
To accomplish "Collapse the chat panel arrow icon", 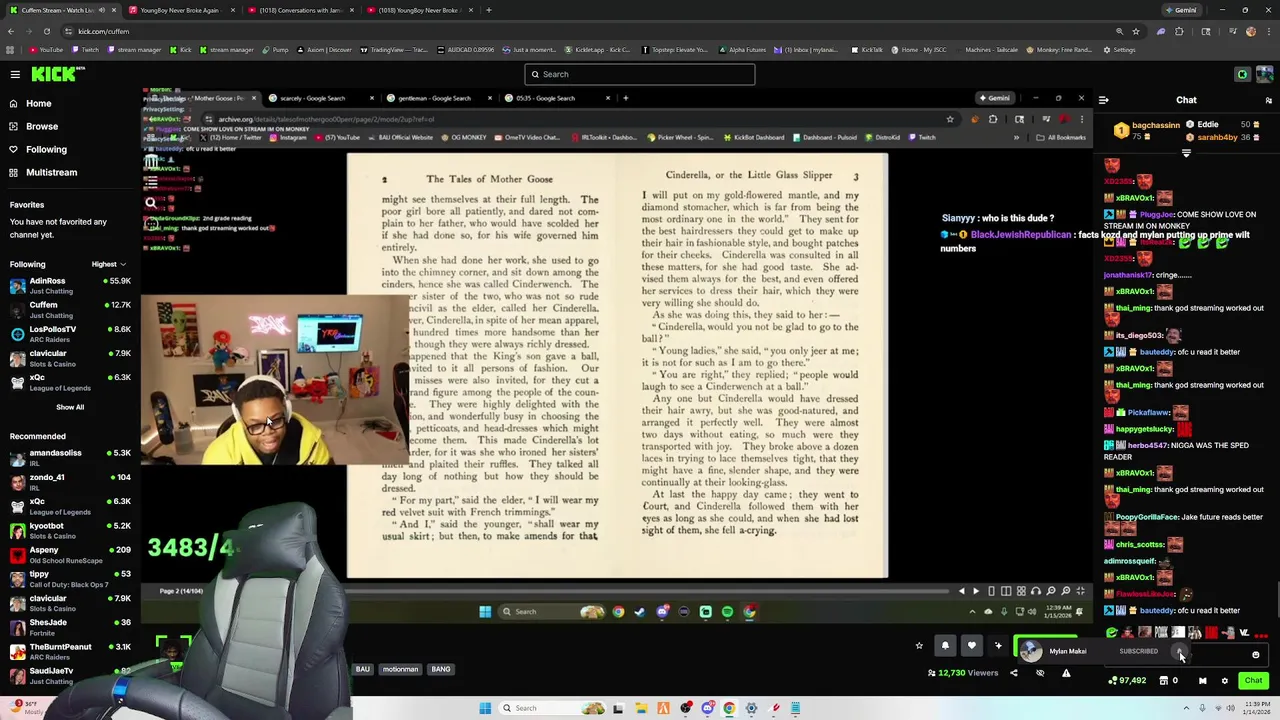I will (x=1103, y=100).
